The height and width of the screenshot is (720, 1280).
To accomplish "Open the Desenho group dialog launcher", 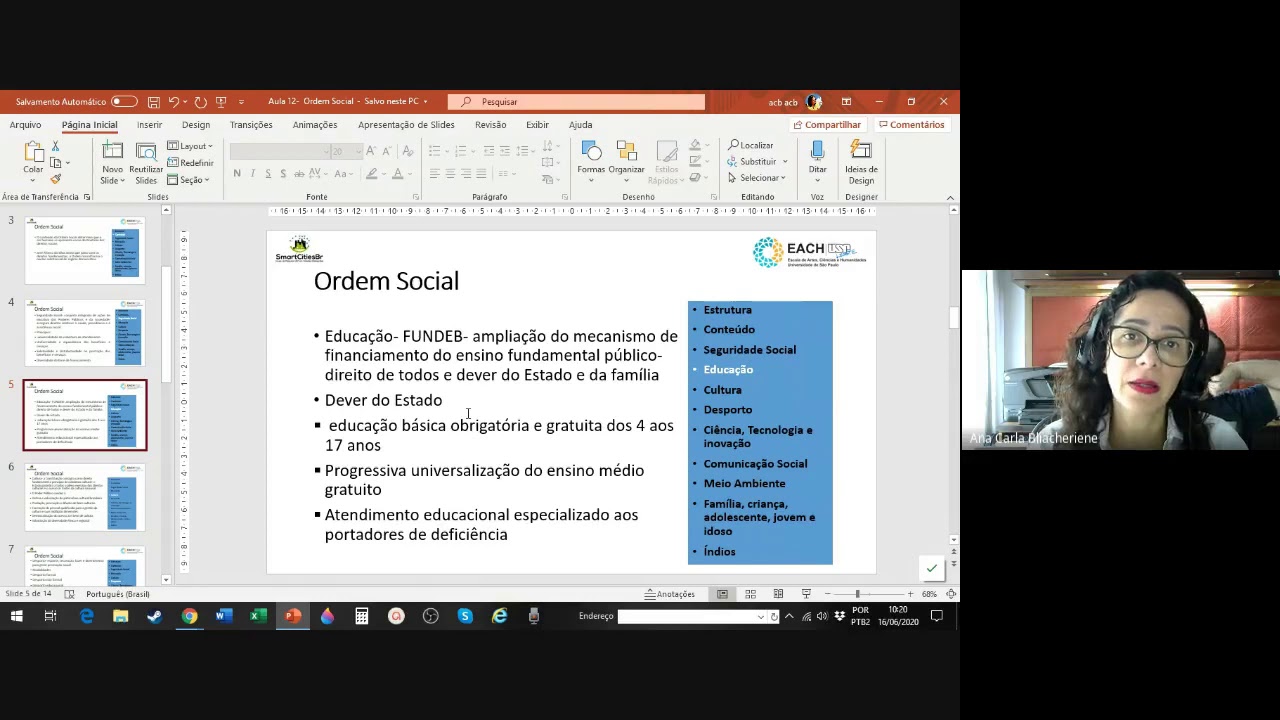I will point(712,197).
